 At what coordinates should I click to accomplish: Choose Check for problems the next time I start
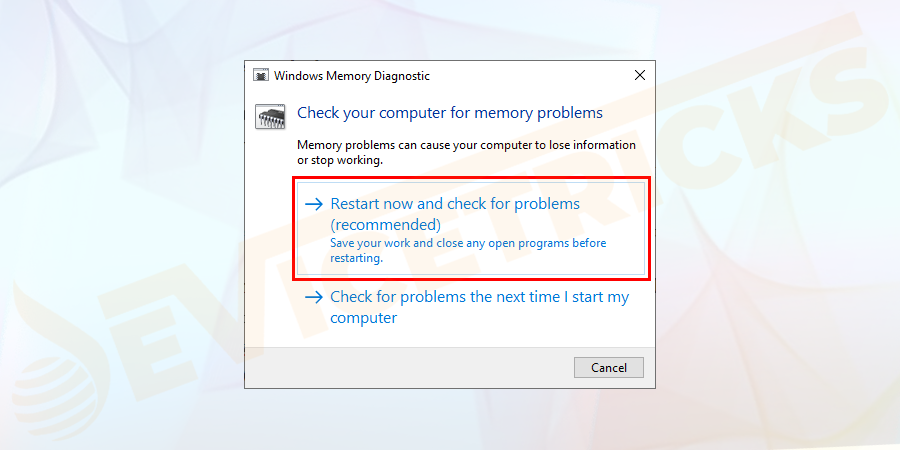[479, 297]
